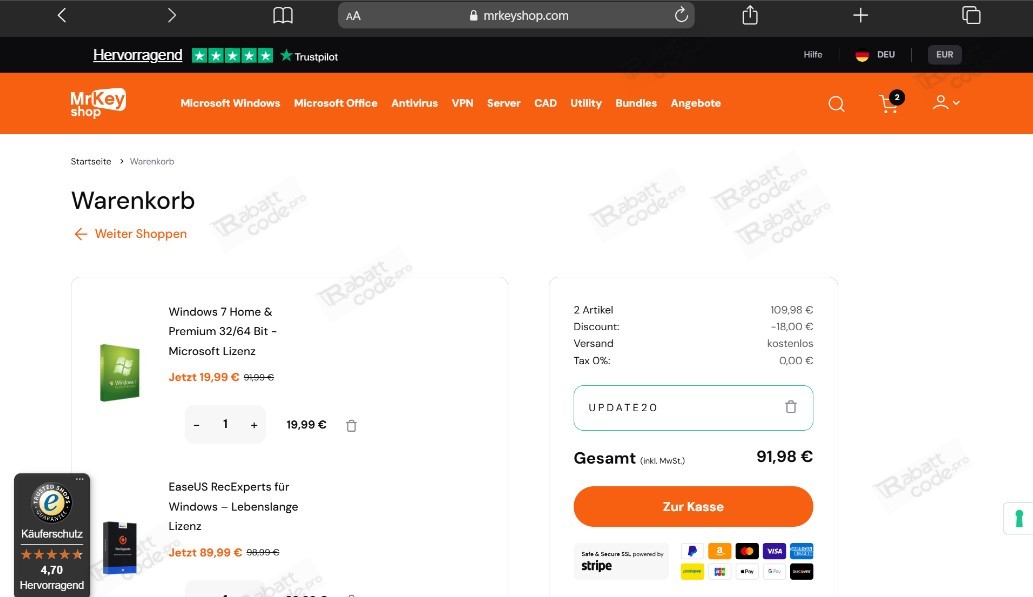Open Windows 7 Home & Premium product thumbnail

[x=119, y=372]
